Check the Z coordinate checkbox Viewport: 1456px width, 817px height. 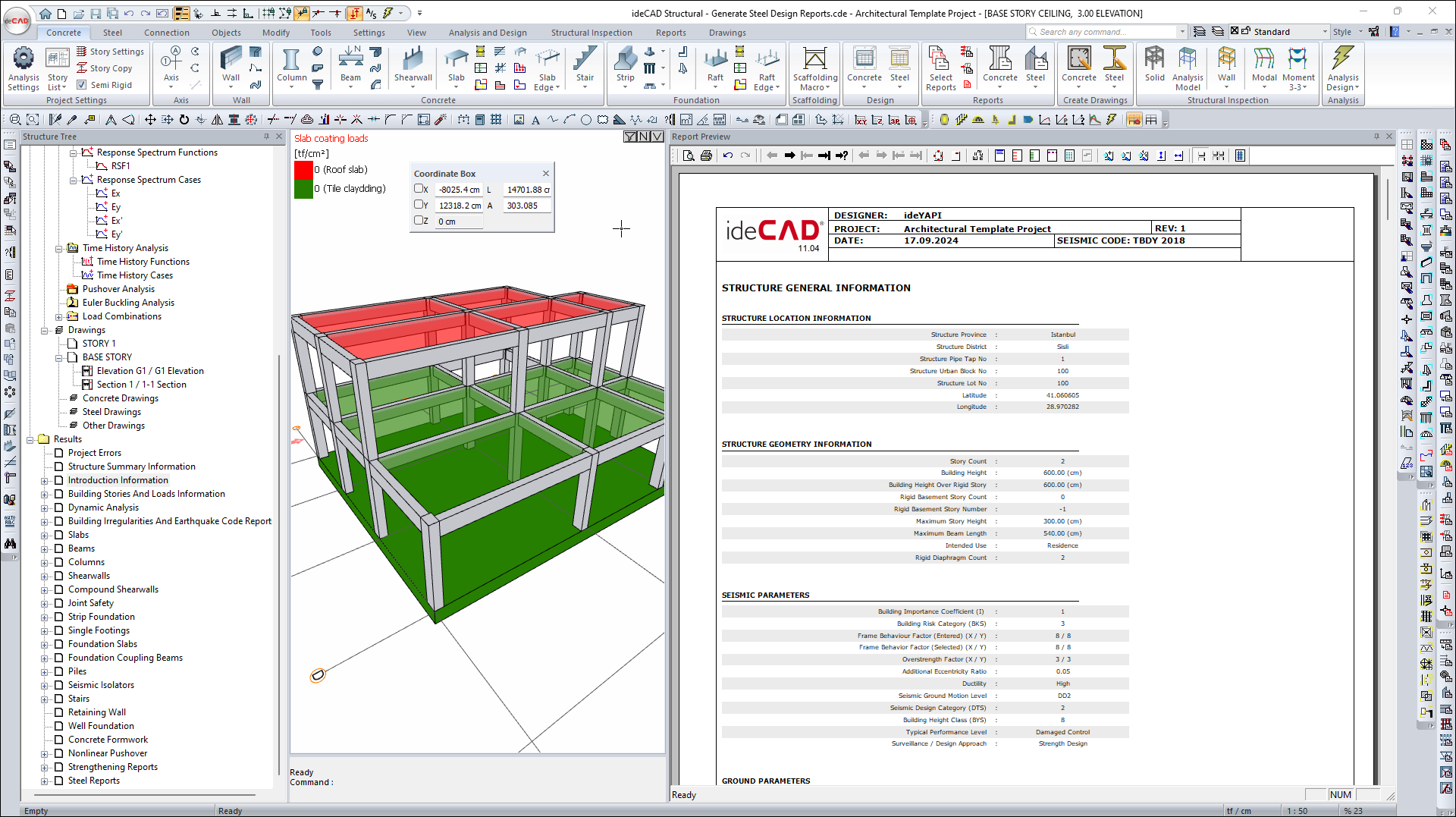point(419,221)
